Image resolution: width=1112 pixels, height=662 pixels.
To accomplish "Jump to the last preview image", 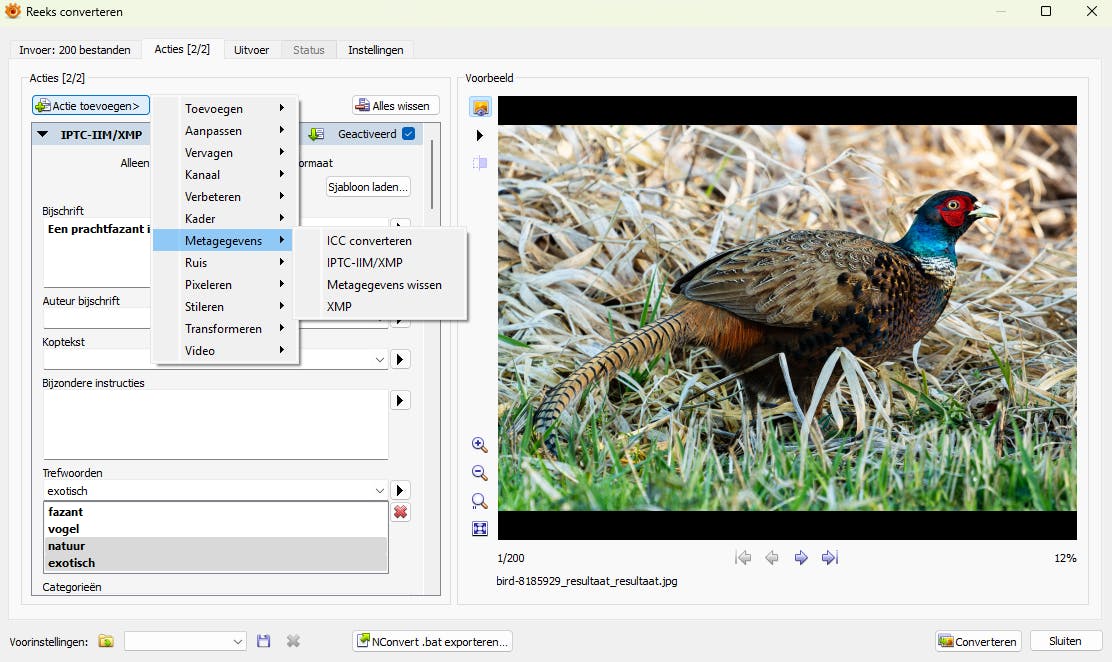I will (829, 558).
